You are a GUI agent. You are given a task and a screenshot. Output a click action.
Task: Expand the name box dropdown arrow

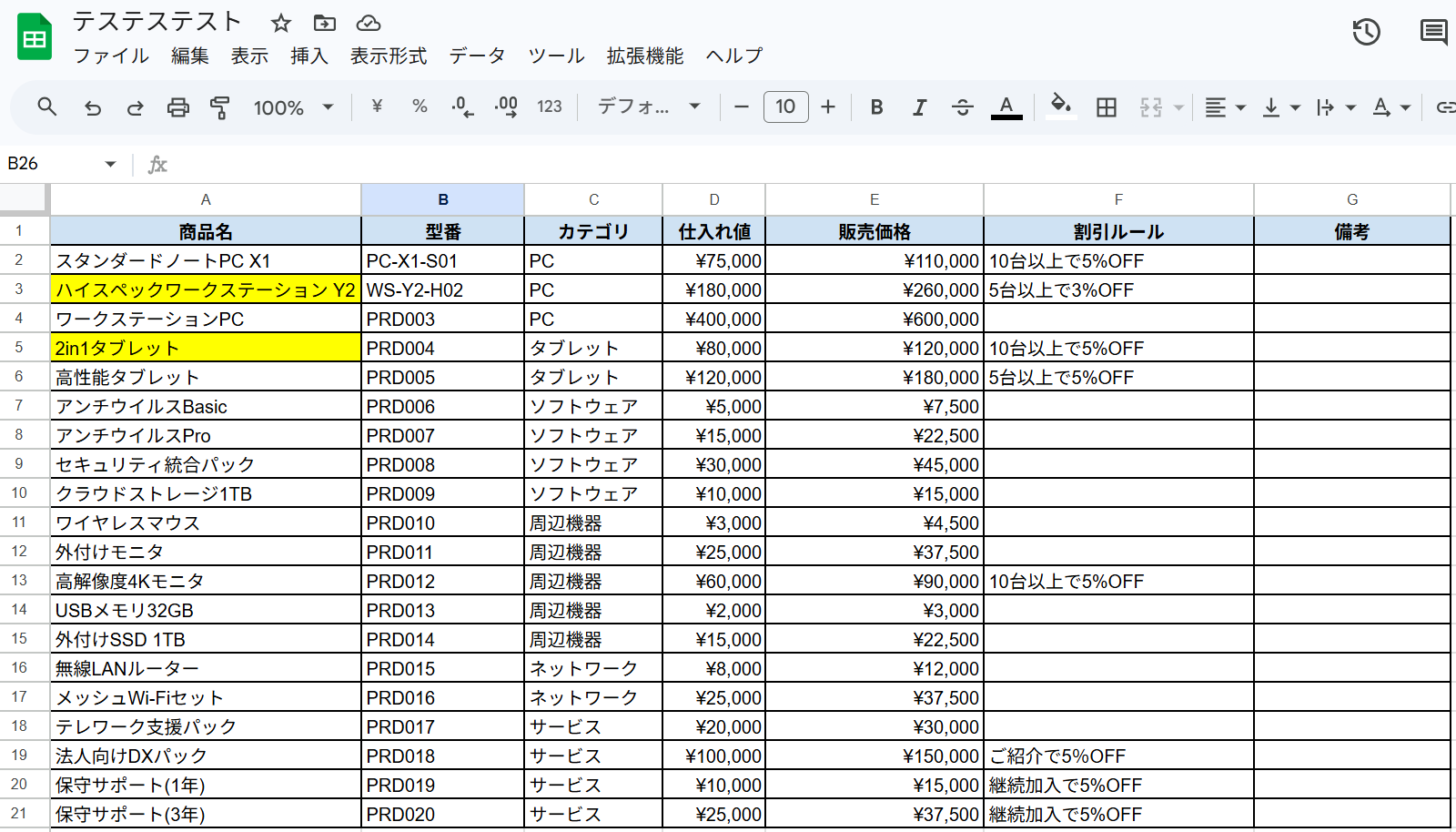click(110, 164)
